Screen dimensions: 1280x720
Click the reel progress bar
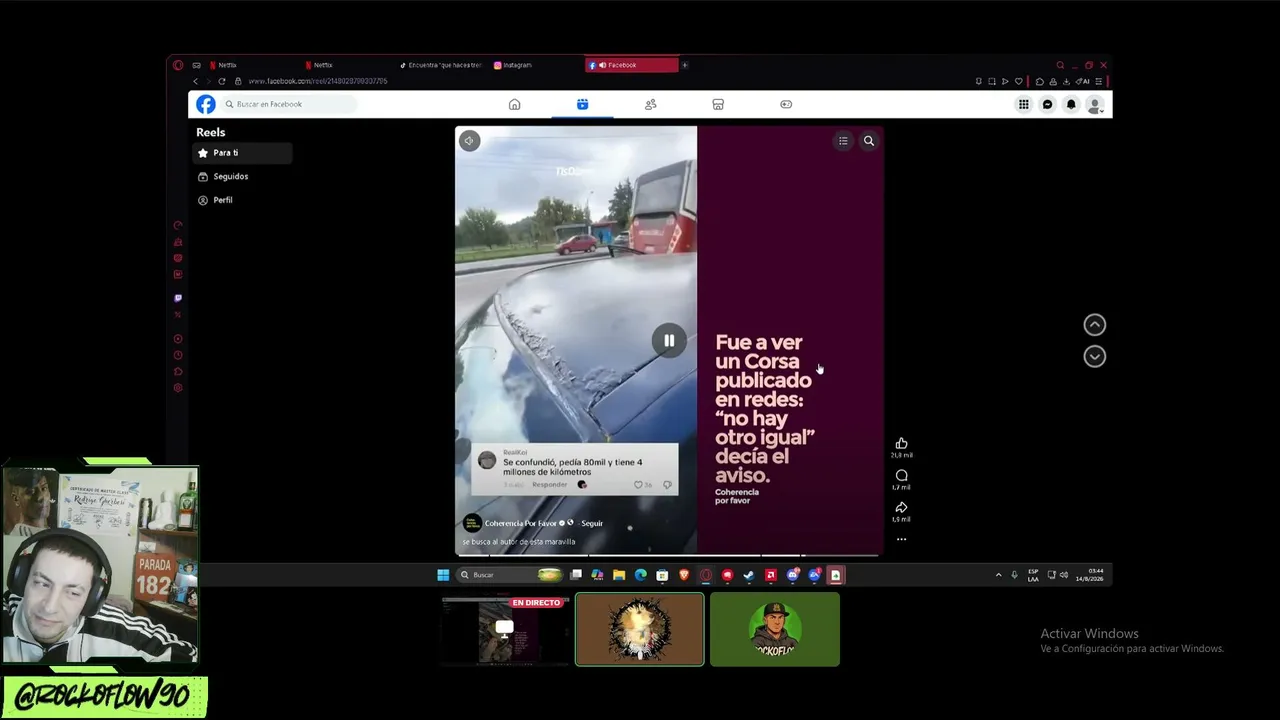(669, 554)
